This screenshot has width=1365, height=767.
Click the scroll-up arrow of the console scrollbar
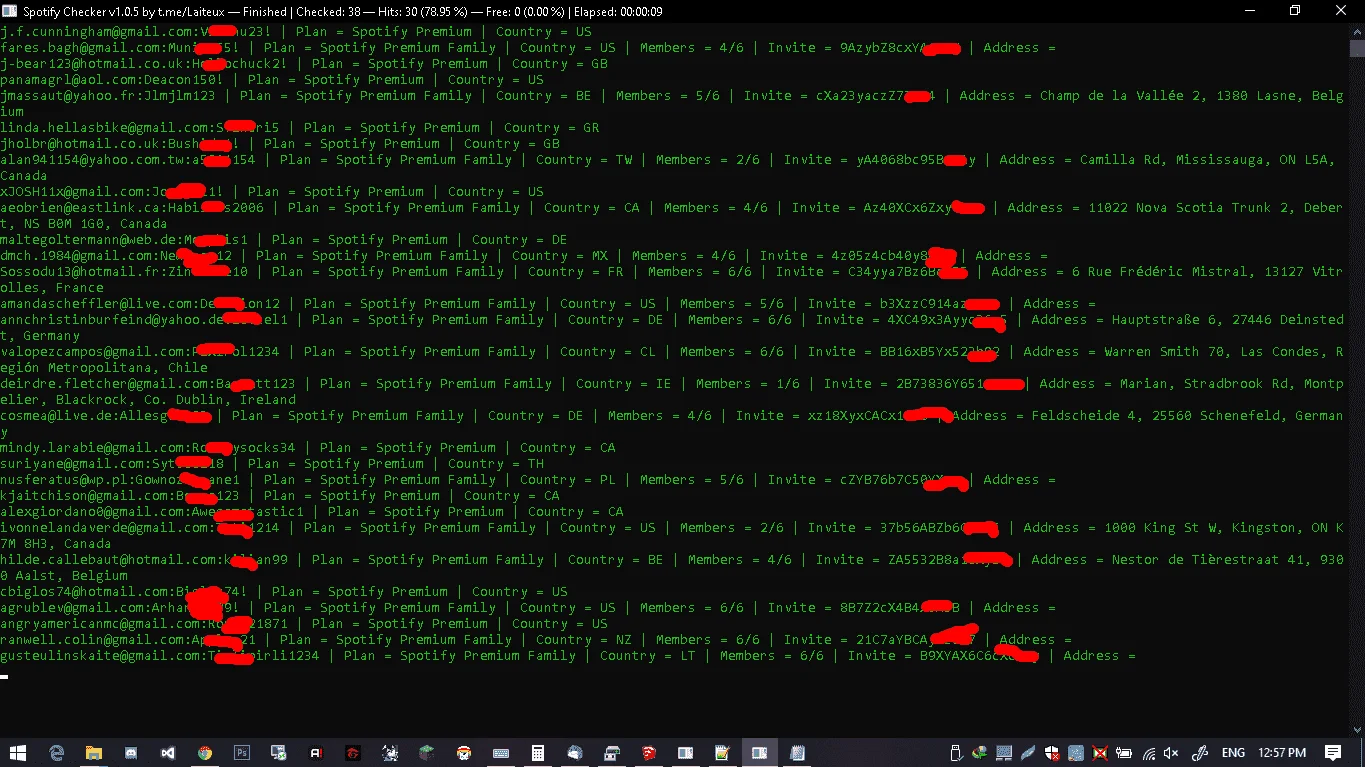tap(1357, 31)
